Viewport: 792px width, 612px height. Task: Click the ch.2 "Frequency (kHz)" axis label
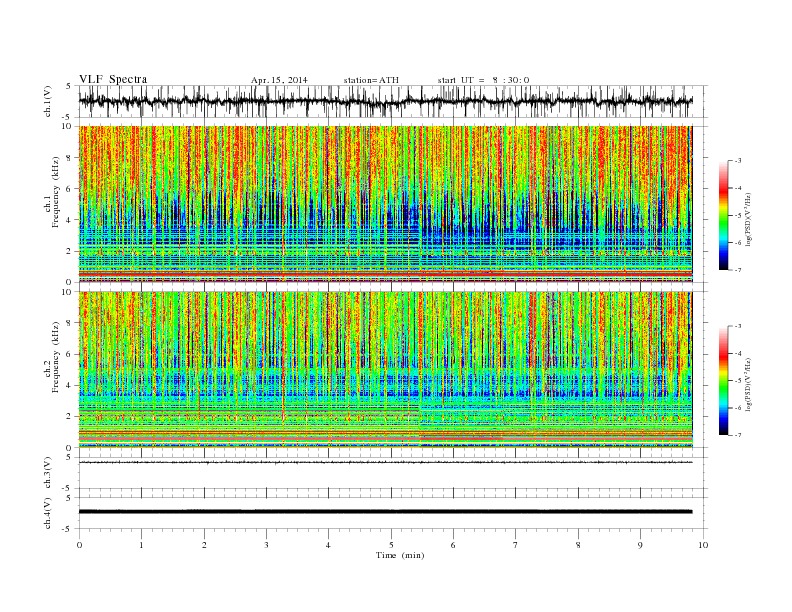(56, 357)
